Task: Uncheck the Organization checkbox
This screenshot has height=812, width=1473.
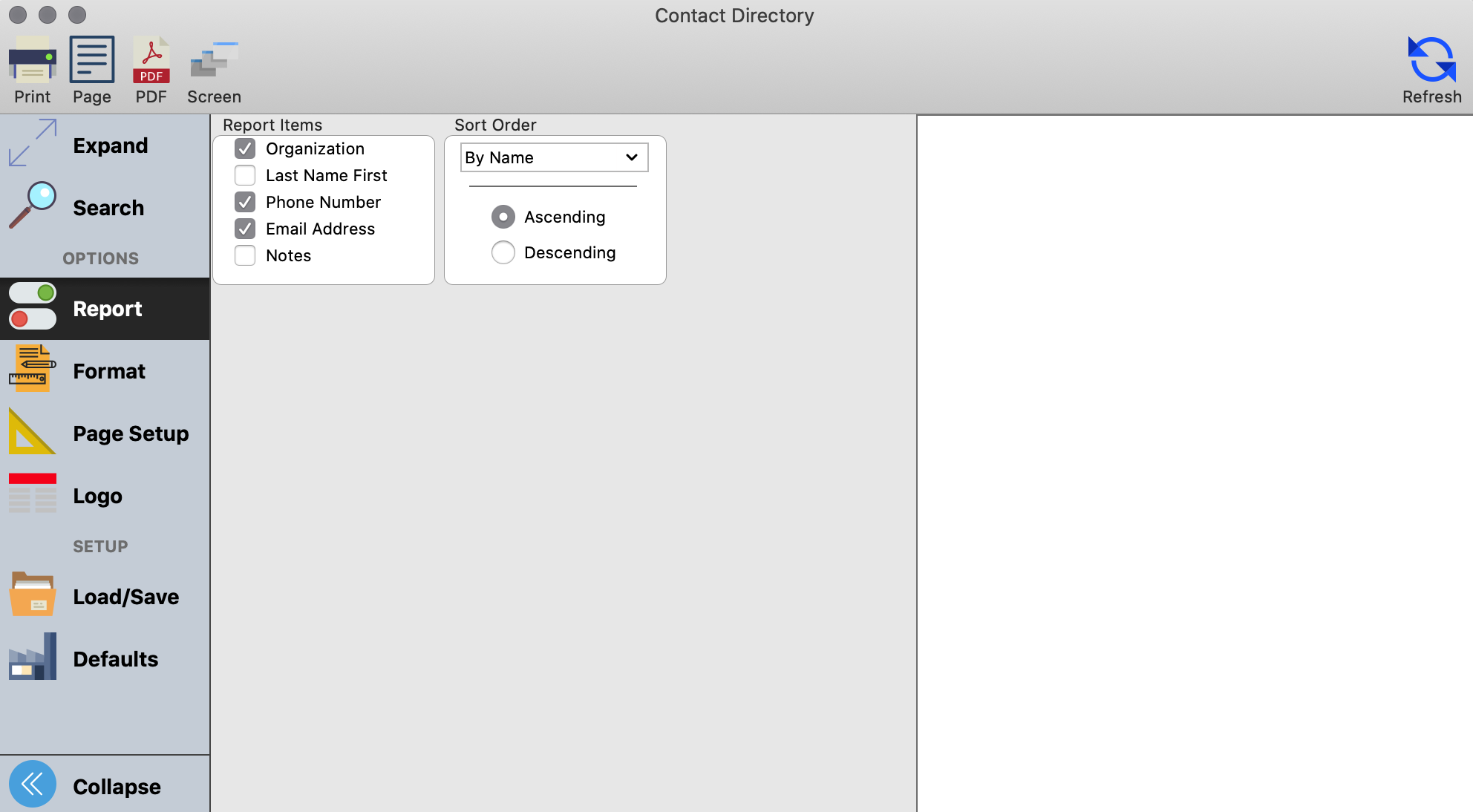Action: coord(245,148)
